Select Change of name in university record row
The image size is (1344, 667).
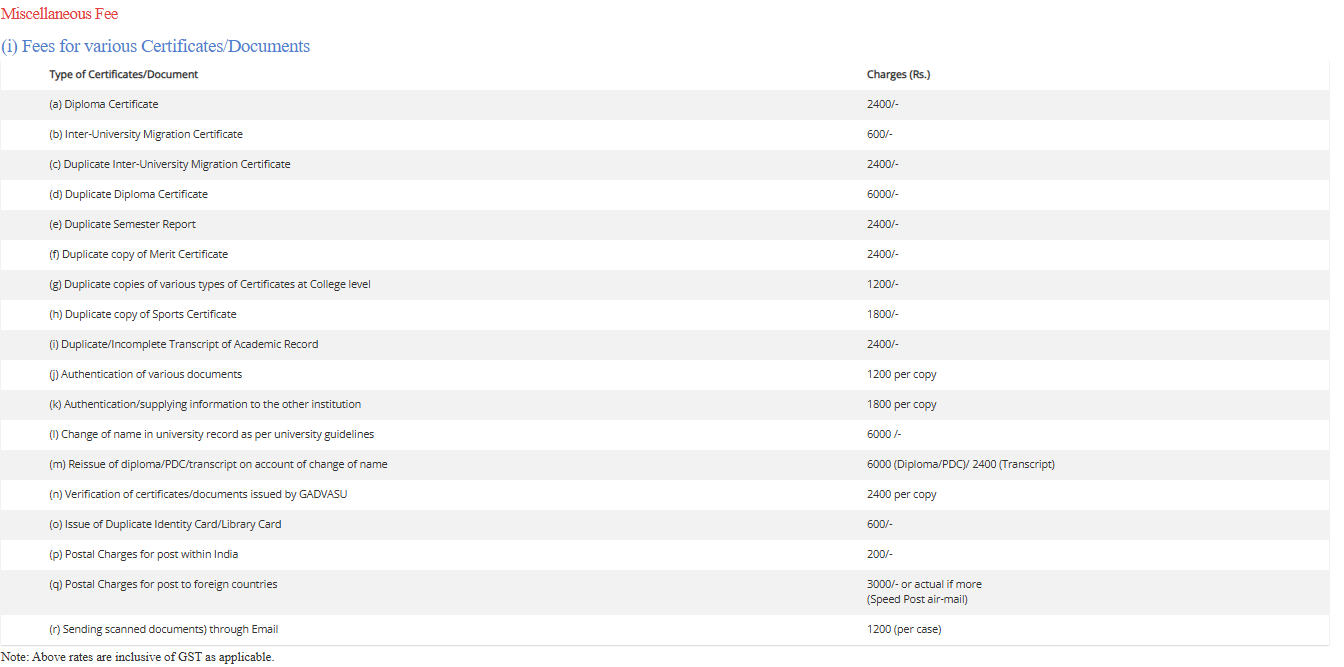pyautogui.click(x=211, y=435)
